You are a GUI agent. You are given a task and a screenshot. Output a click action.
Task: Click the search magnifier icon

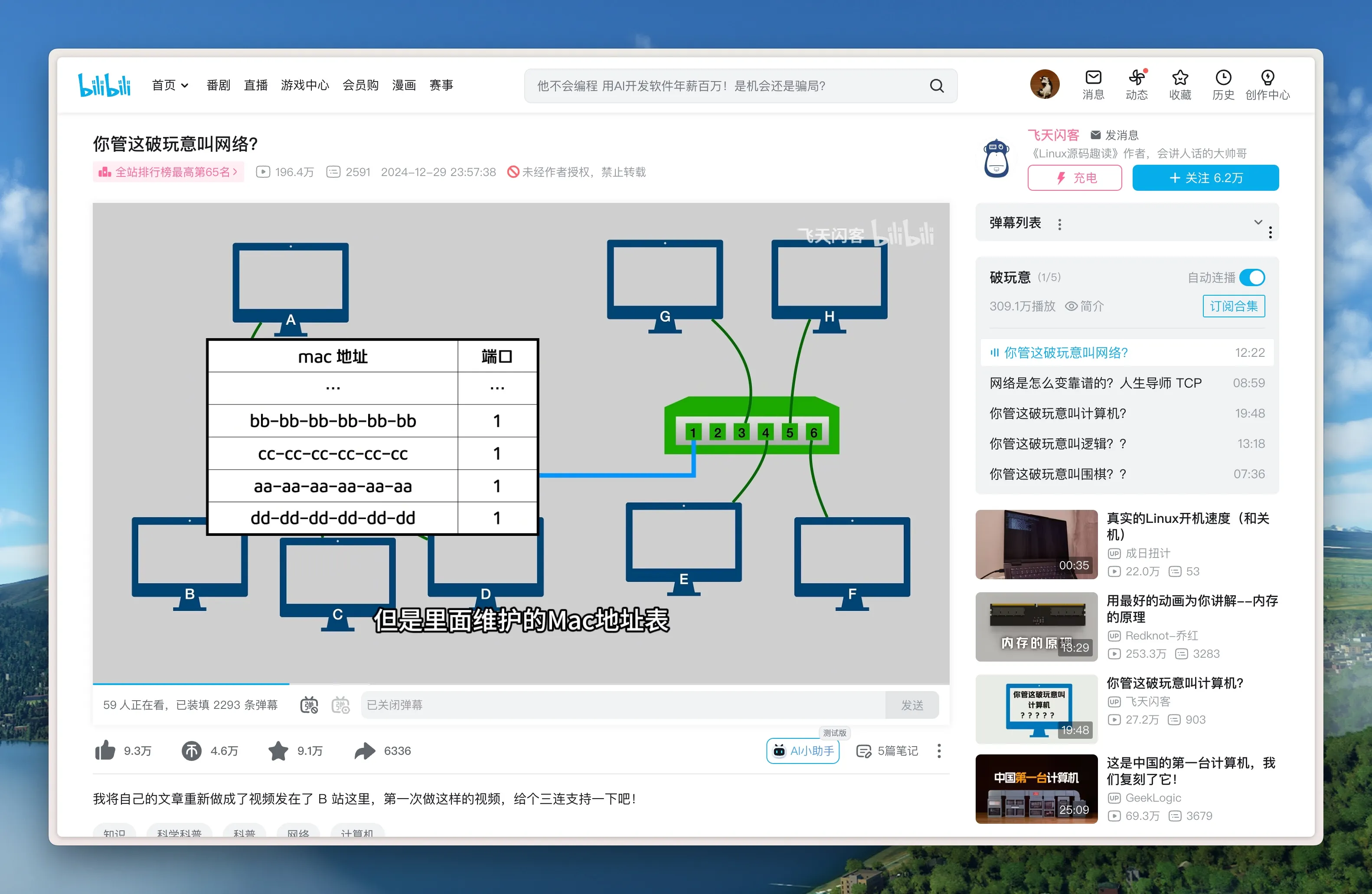(937, 86)
